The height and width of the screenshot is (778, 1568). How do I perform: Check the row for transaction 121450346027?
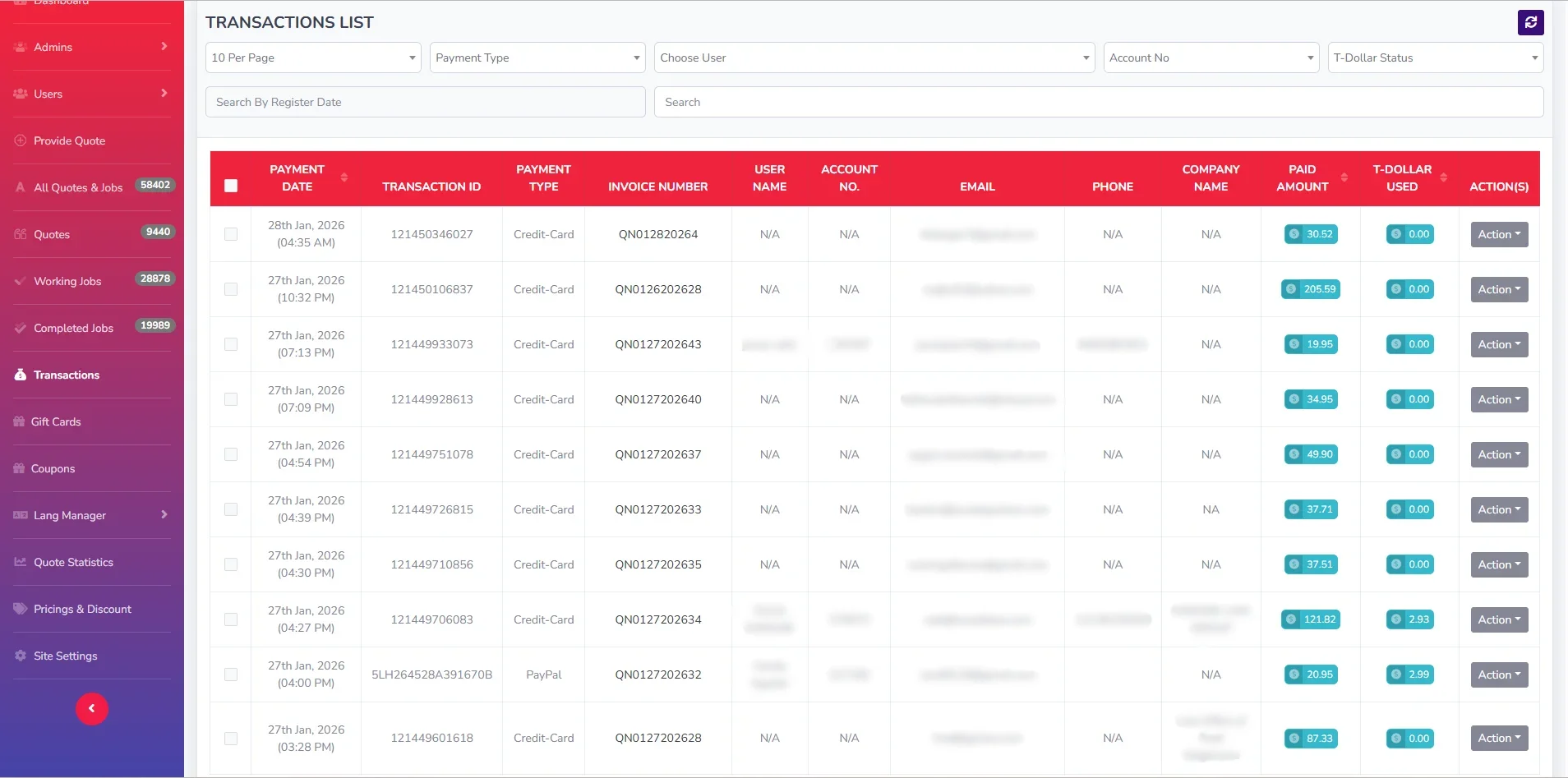231,234
